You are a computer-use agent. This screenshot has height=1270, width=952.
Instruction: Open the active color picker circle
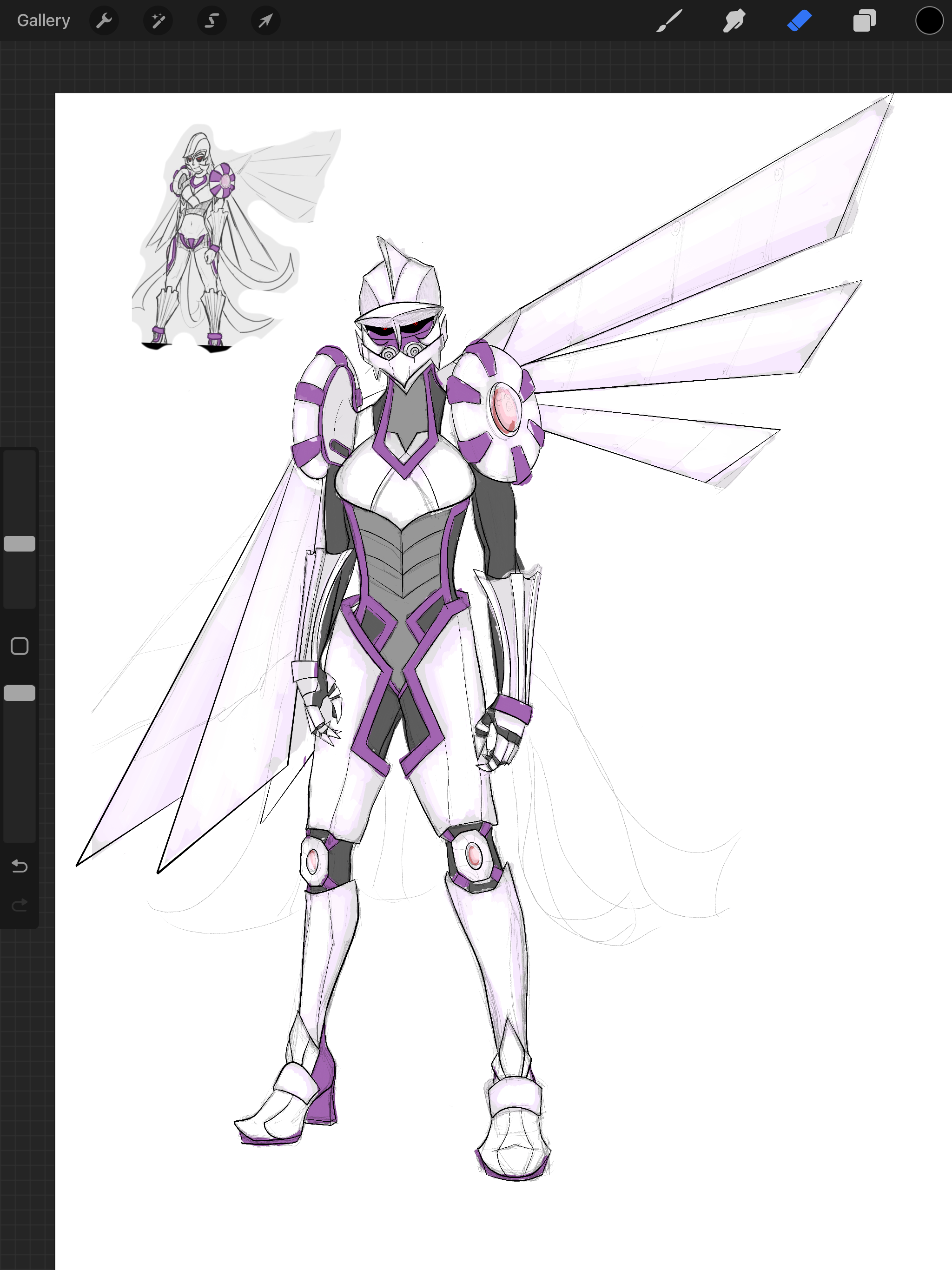click(x=929, y=21)
